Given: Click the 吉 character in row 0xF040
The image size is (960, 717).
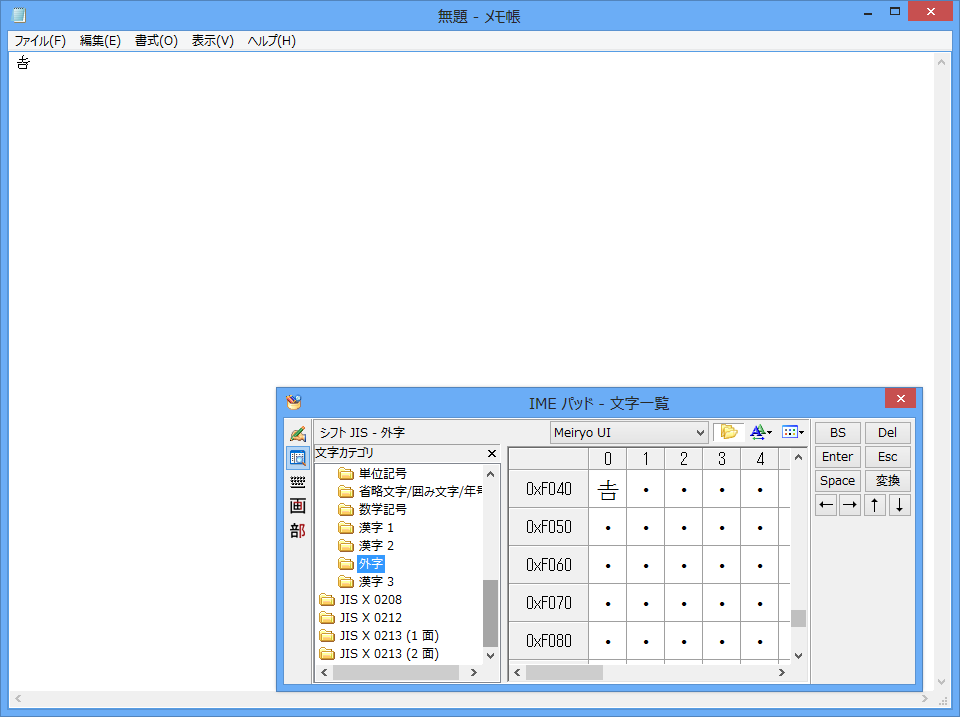Looking at the screenshot, I should [x=607, y=489].
